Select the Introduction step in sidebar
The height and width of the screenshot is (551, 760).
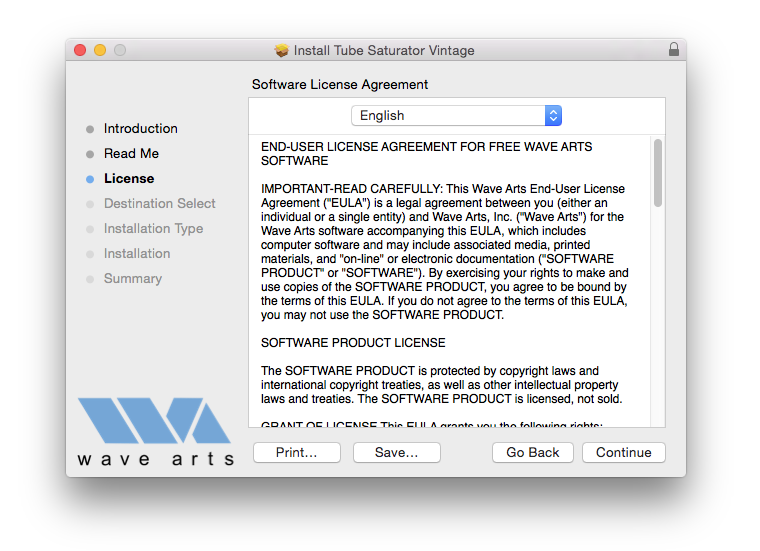(141, 129)
